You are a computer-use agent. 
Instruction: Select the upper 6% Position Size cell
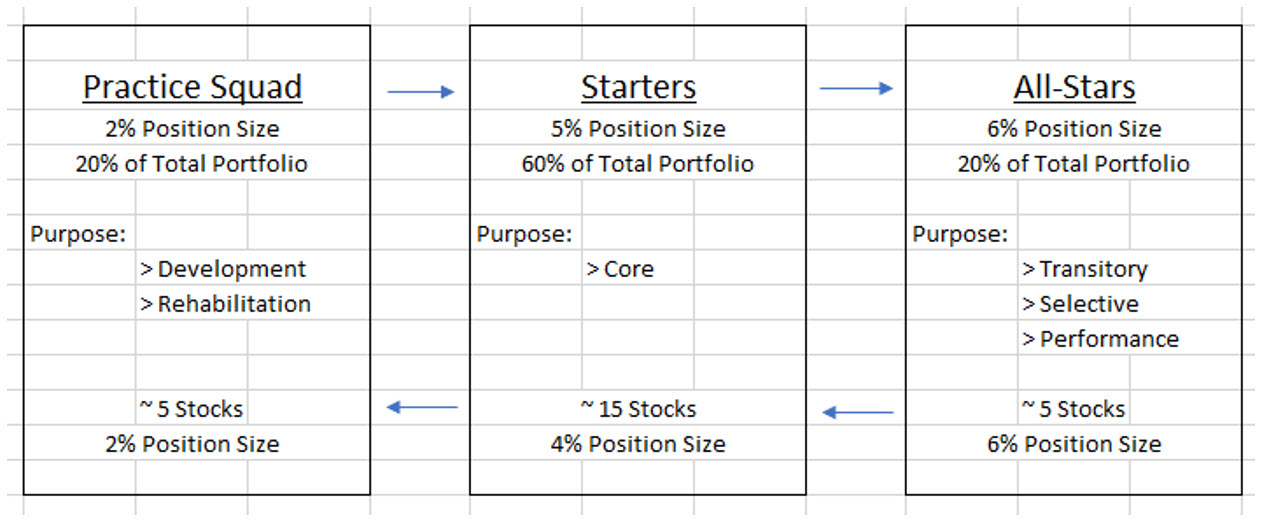(1074, 129)
